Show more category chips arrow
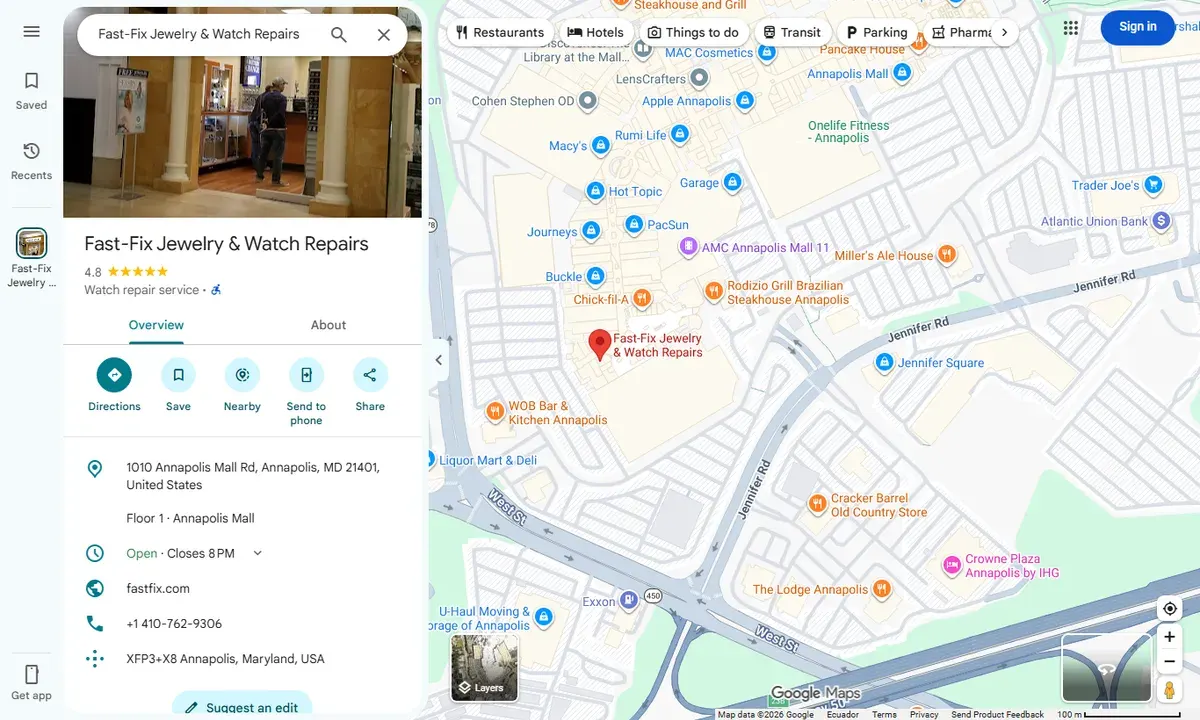This screenshot has width=1200, height=720. [x=1004, y=32]
